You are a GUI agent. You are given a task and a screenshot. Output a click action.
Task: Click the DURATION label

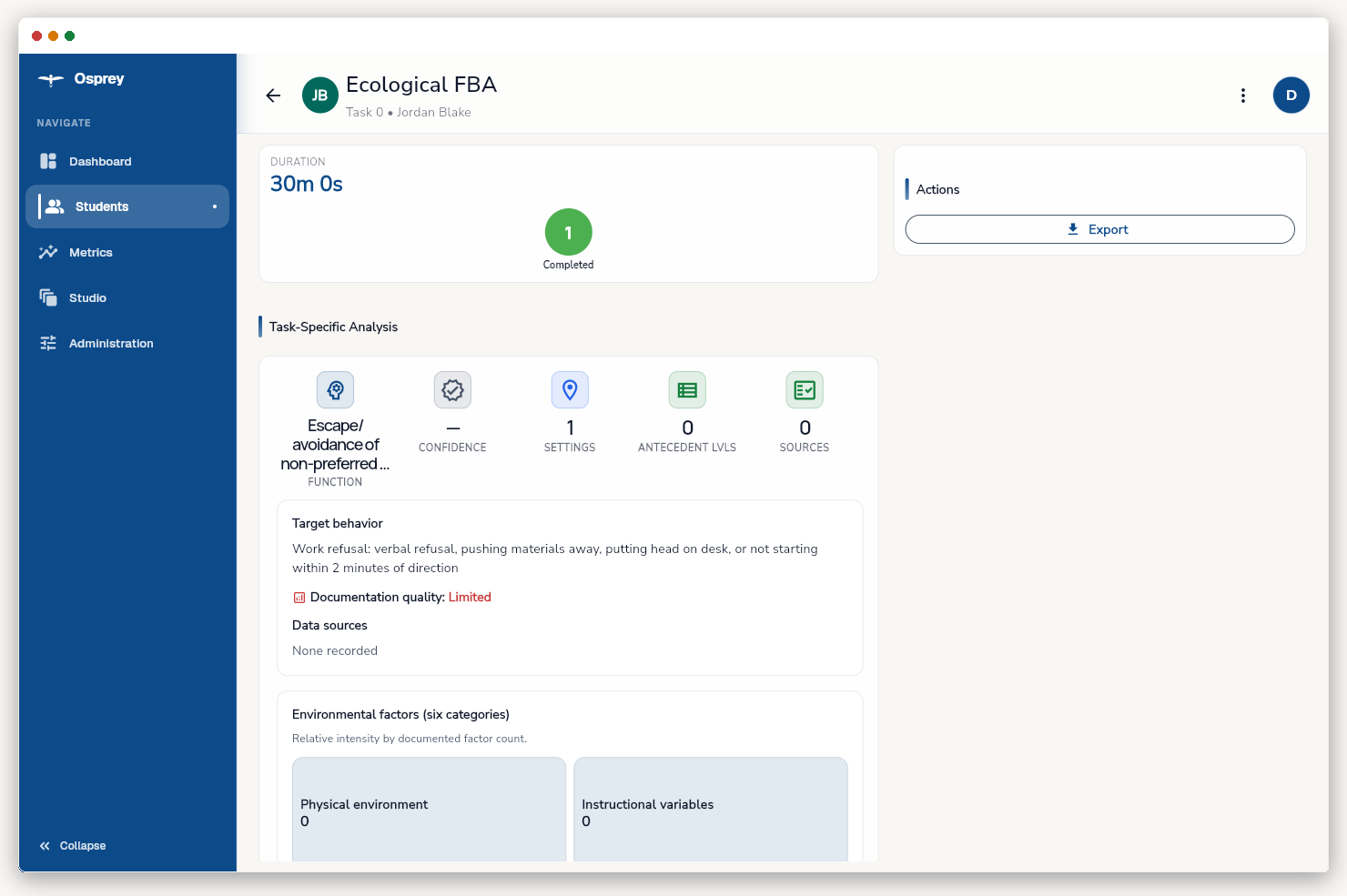click(x=298, y=162)
